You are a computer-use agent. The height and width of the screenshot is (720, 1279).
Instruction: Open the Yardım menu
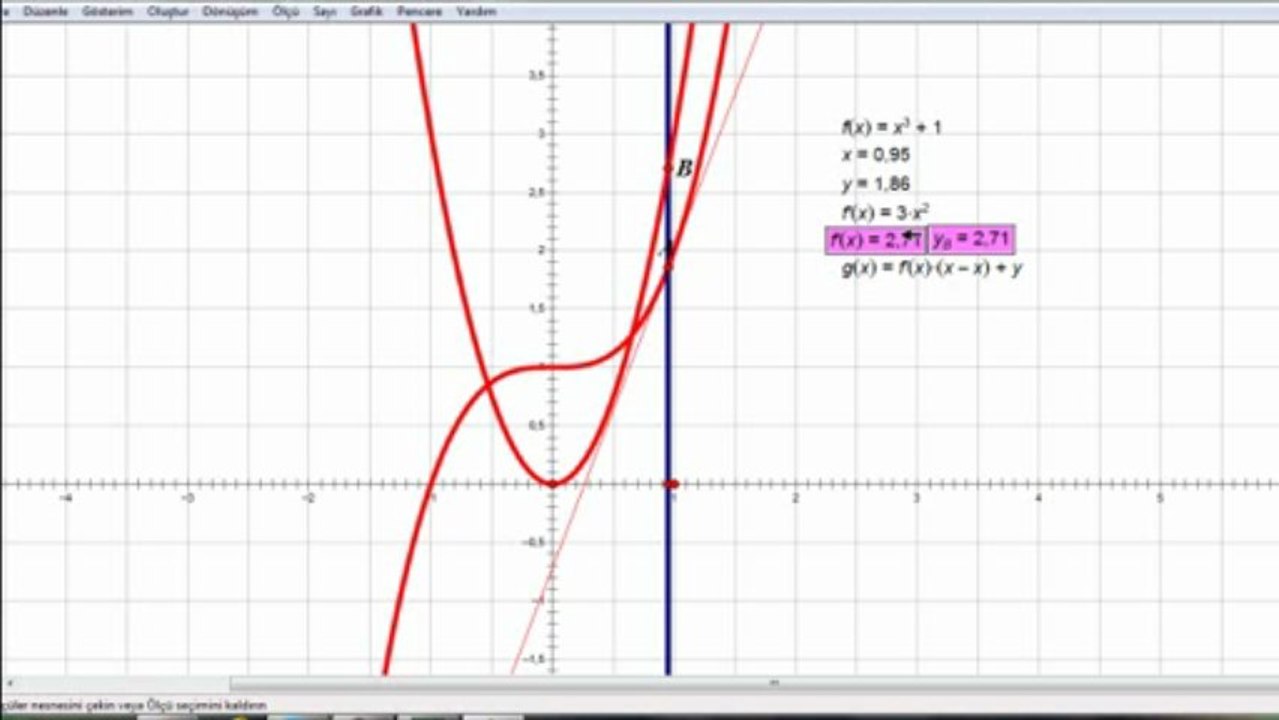[x=475, y=11]
